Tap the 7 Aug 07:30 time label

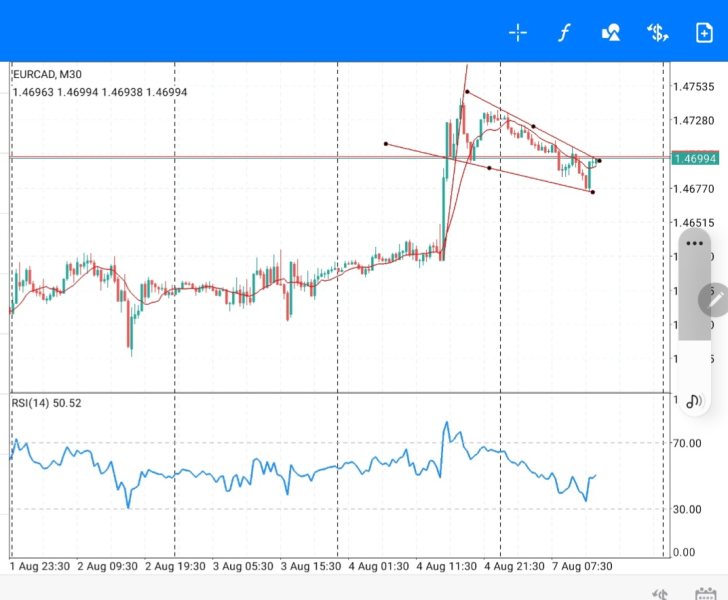pos(582,567)
